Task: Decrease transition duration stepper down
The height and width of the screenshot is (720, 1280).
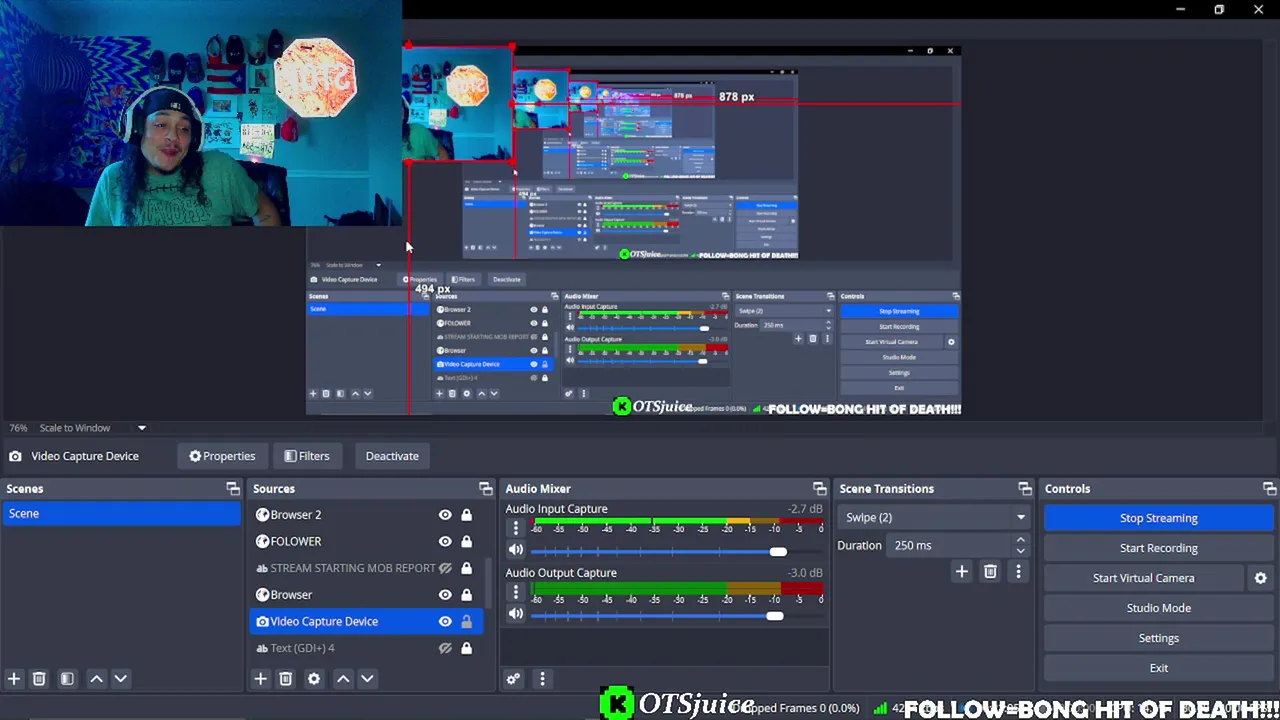Action: 1020,551
